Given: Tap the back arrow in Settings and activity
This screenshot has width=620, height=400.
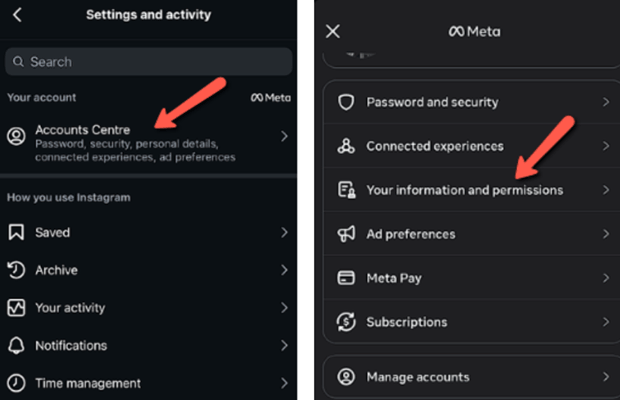Looking at the screenshot, I should (17, 15).
